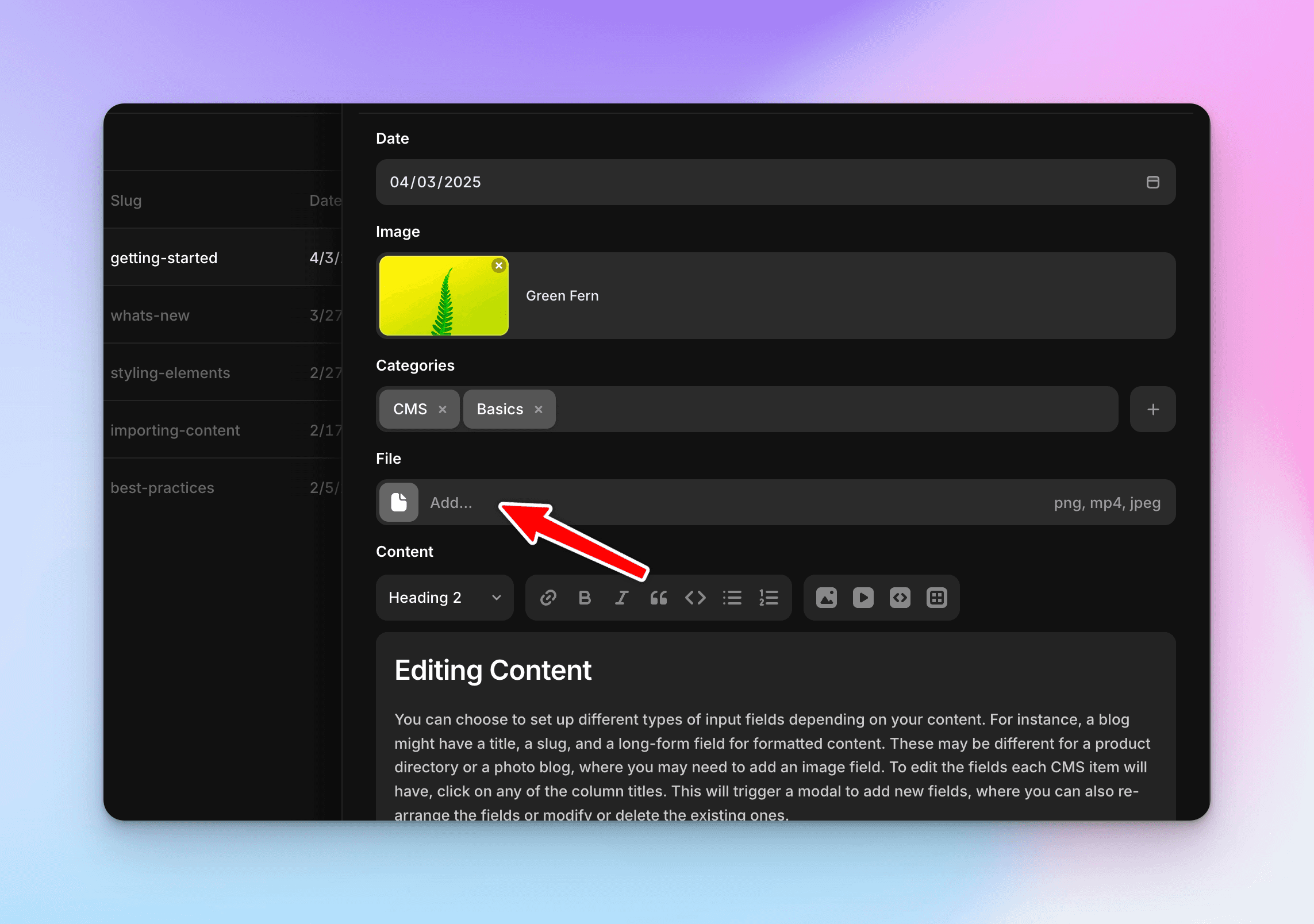Insert a table into content
1314x924 pixels.
click(x=936, y=598)
